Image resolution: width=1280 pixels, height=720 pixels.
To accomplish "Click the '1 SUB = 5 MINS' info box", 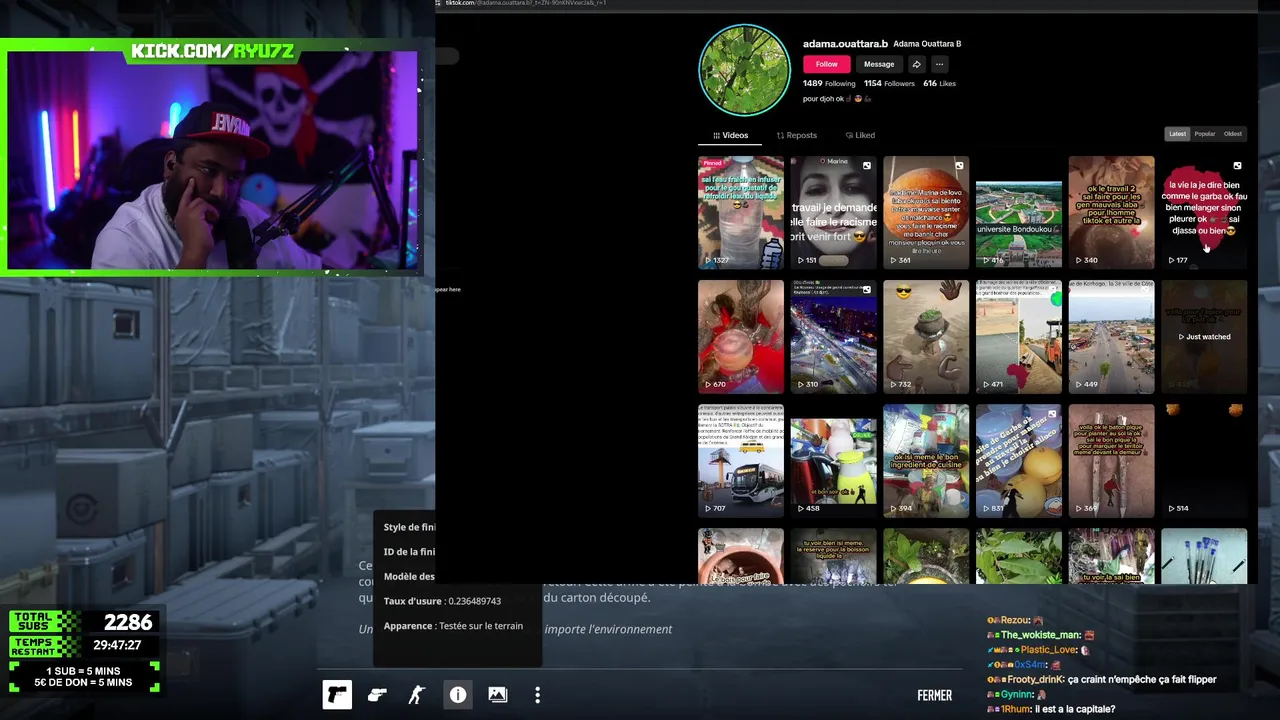I will click(84, 676).
